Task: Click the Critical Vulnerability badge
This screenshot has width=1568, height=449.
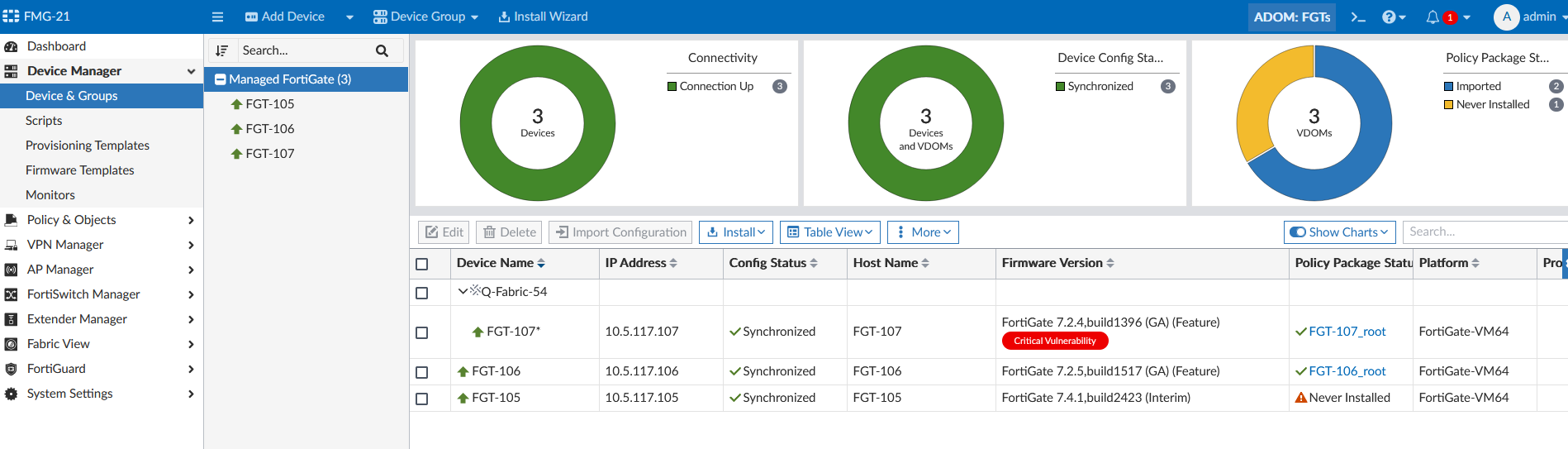Action: (x=1054, y=341)
